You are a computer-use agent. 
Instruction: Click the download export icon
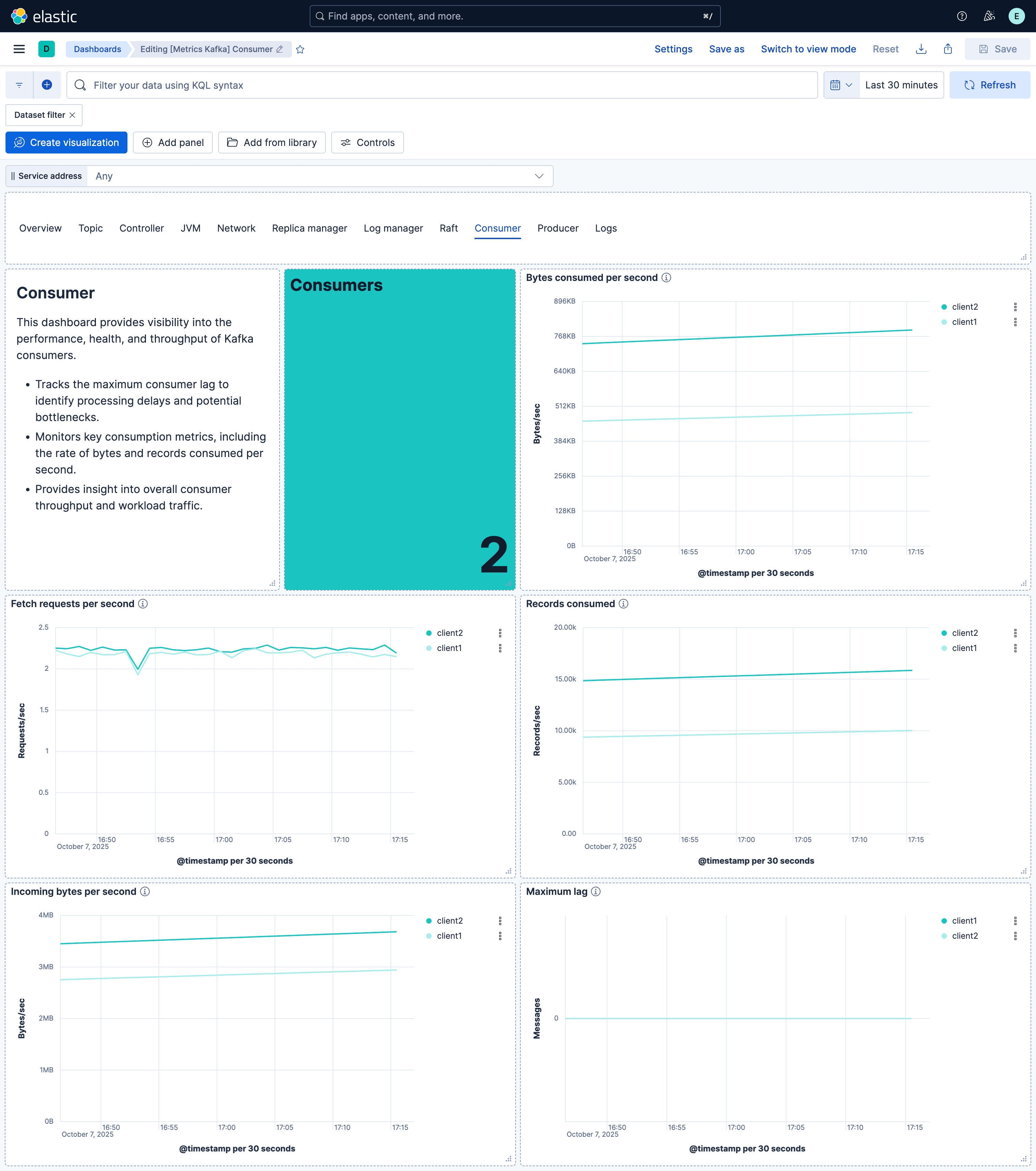pos(921,49)
